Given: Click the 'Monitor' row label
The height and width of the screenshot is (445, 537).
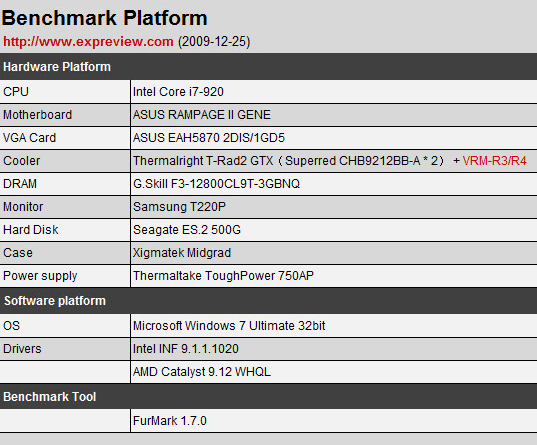Looking at the screenshot, I should tap(23, 207).
